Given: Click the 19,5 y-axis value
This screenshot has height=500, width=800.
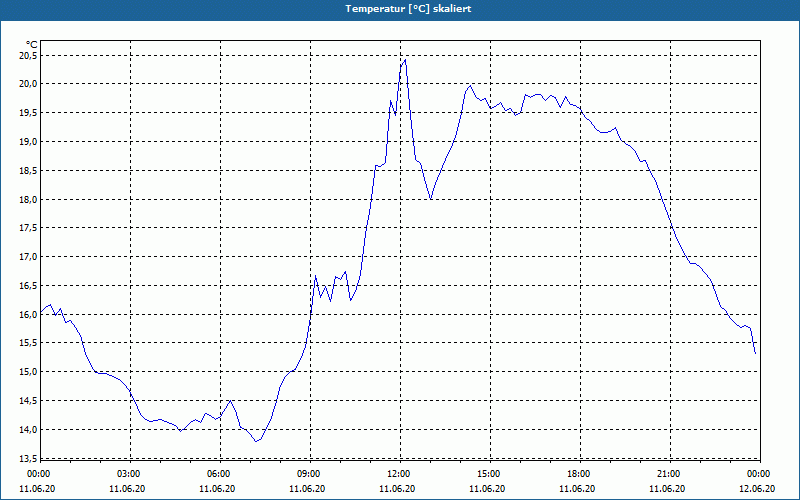Looking at the screenshot, I should (28, 113).
